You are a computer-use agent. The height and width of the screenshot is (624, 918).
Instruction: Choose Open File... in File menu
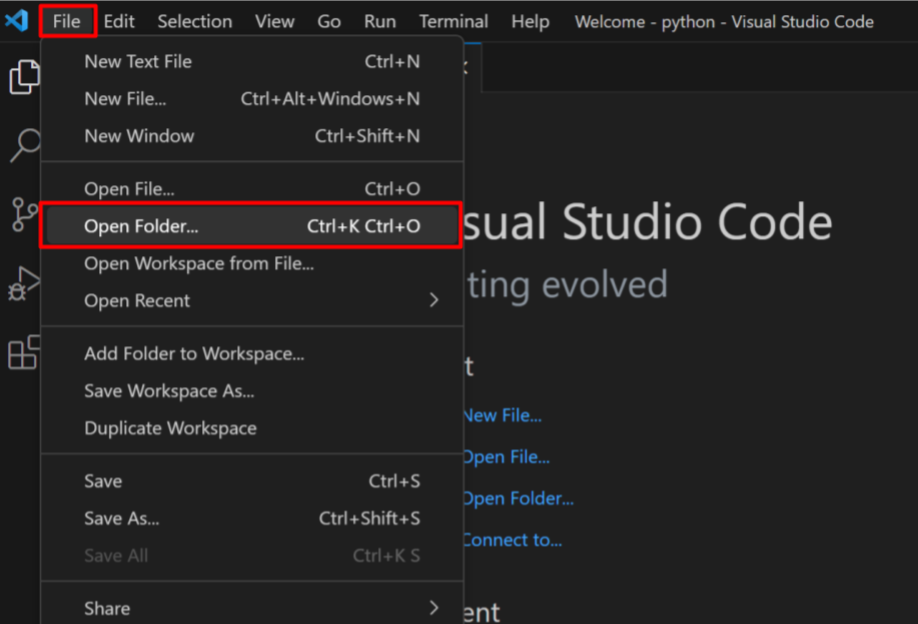click(x=252, y=189)
